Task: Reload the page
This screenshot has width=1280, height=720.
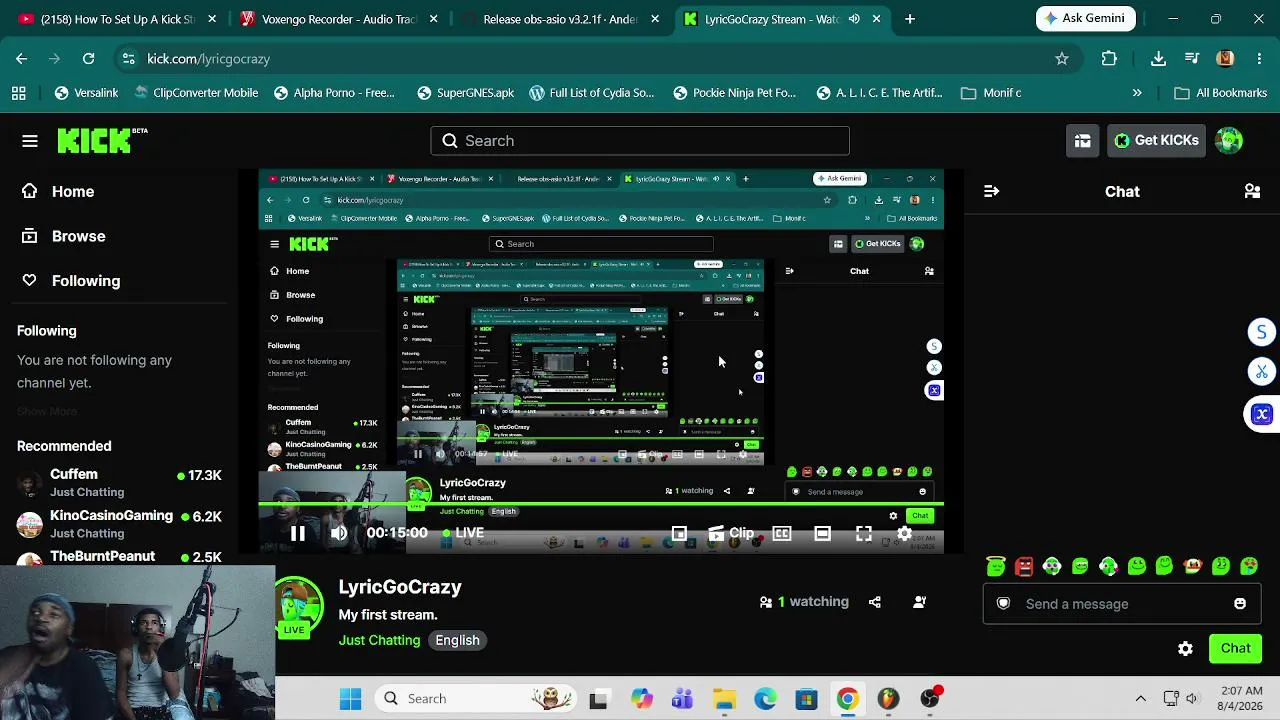Action: click(x=88, y=59)
